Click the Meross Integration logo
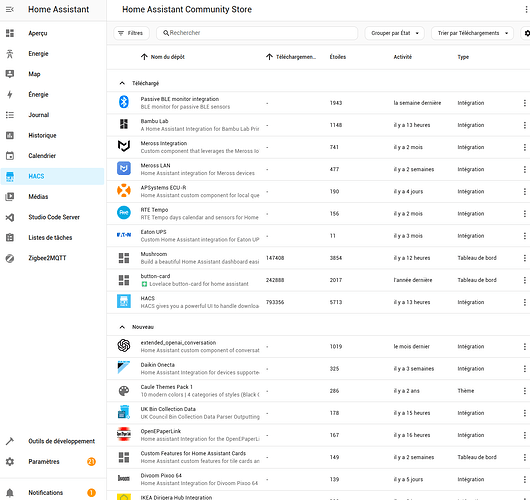This screenshot has height=500, width=530. (x=124, y=146)
